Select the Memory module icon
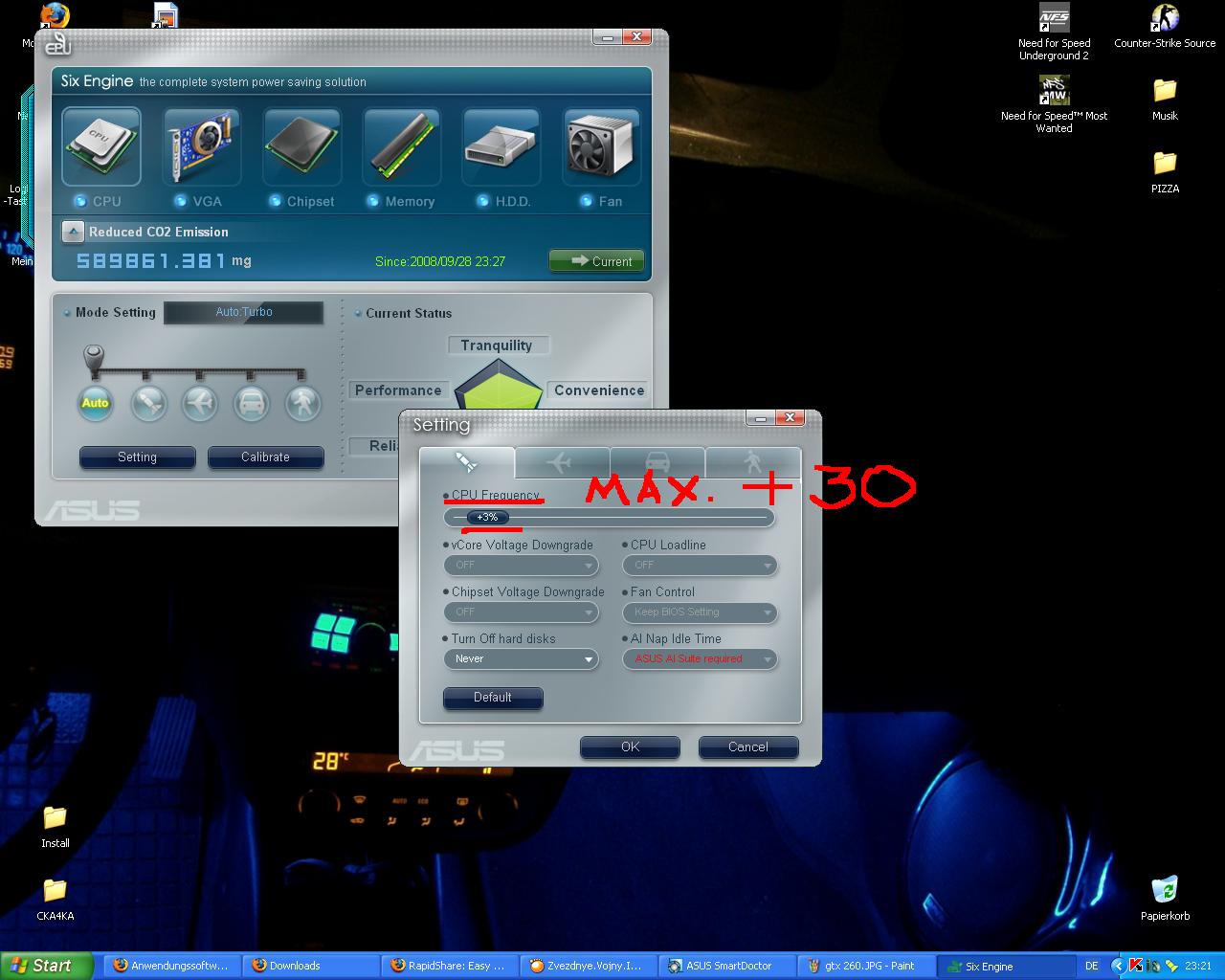Screen dimensions: 1225x980 [401, 145]
